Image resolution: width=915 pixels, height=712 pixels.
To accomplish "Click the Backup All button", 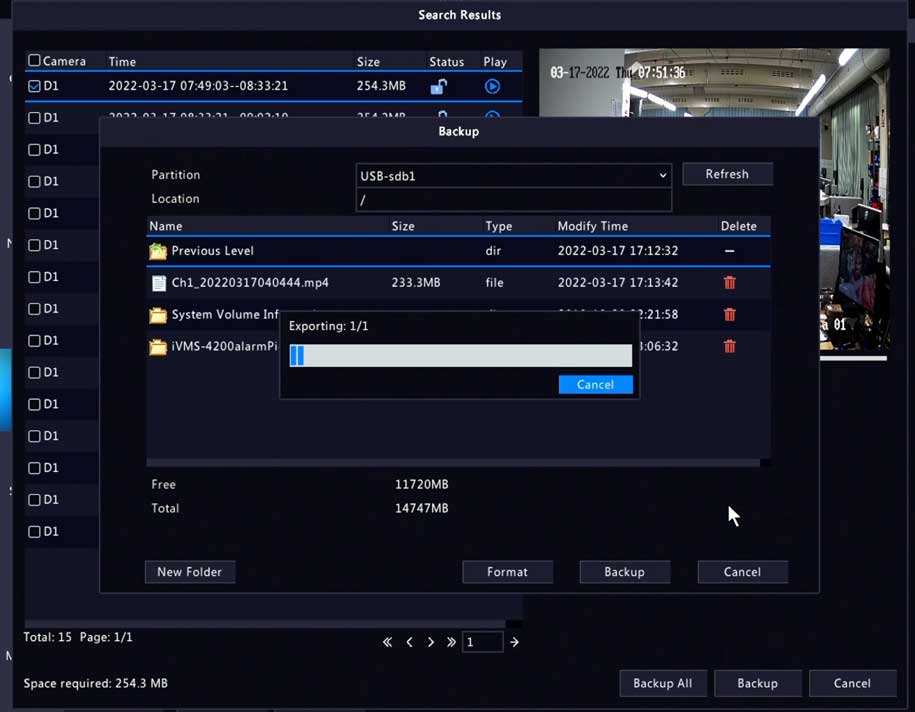I will (x=662, y=683).
